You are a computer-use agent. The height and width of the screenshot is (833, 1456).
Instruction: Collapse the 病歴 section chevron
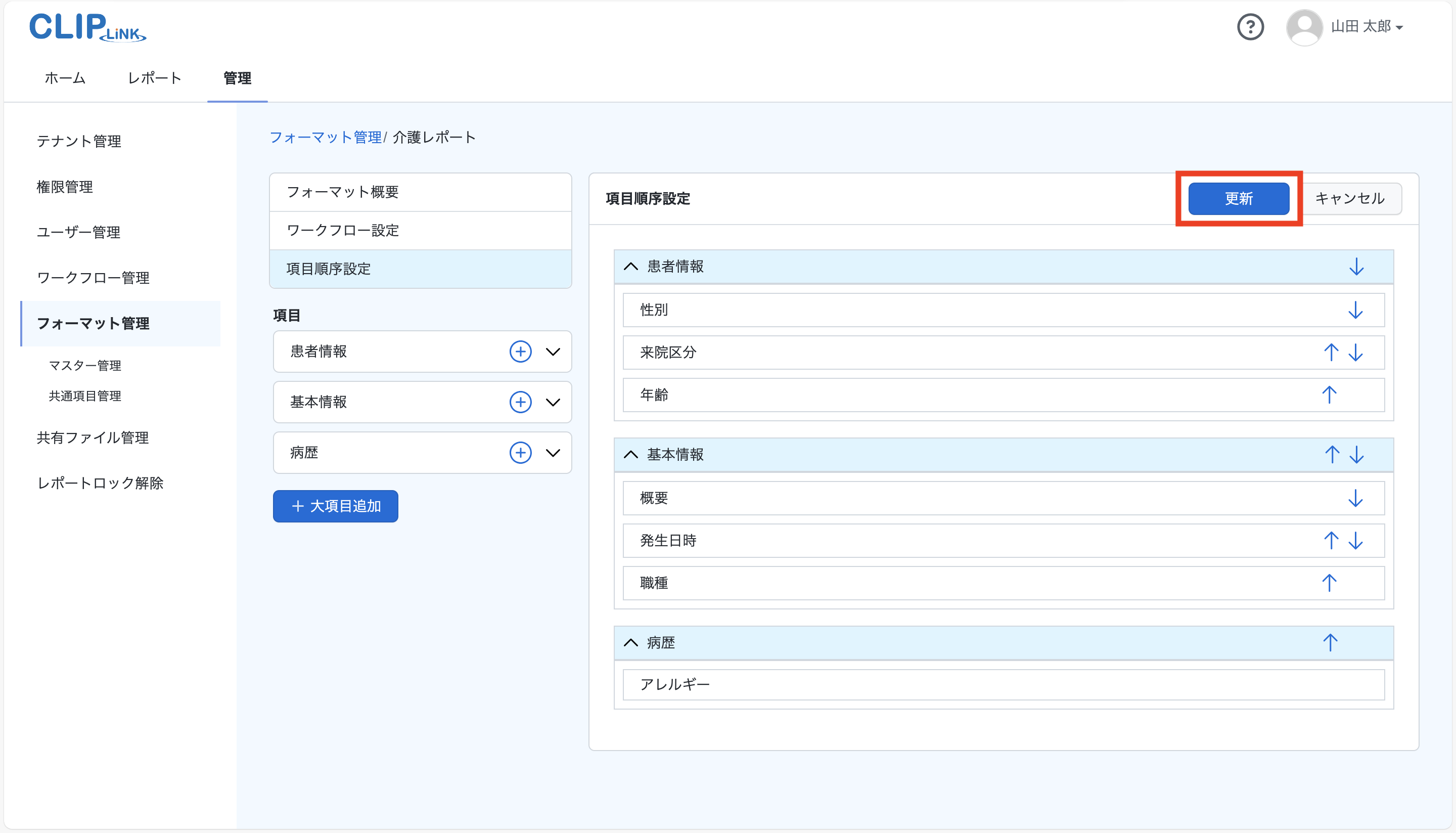click(x=630, y=642)
